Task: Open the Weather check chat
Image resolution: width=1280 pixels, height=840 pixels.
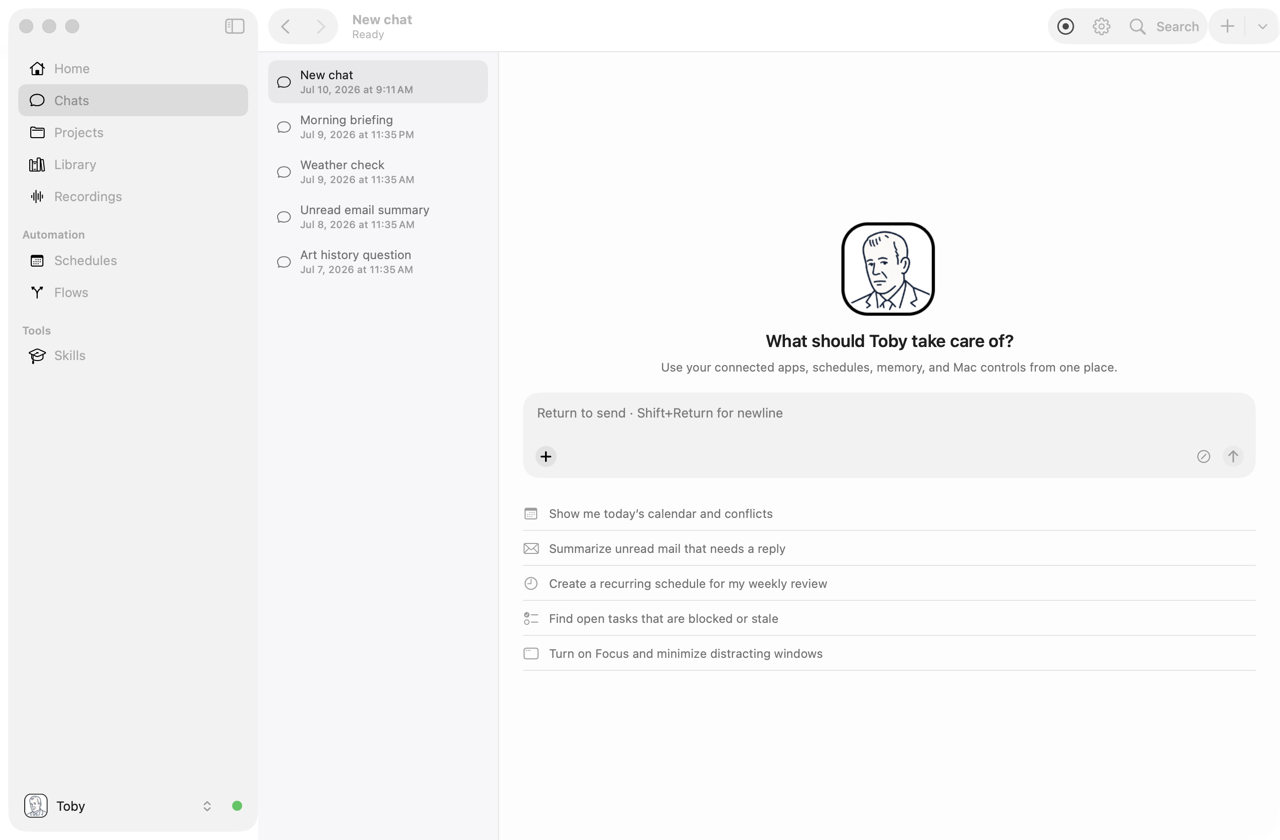Action: coord(378,172)
